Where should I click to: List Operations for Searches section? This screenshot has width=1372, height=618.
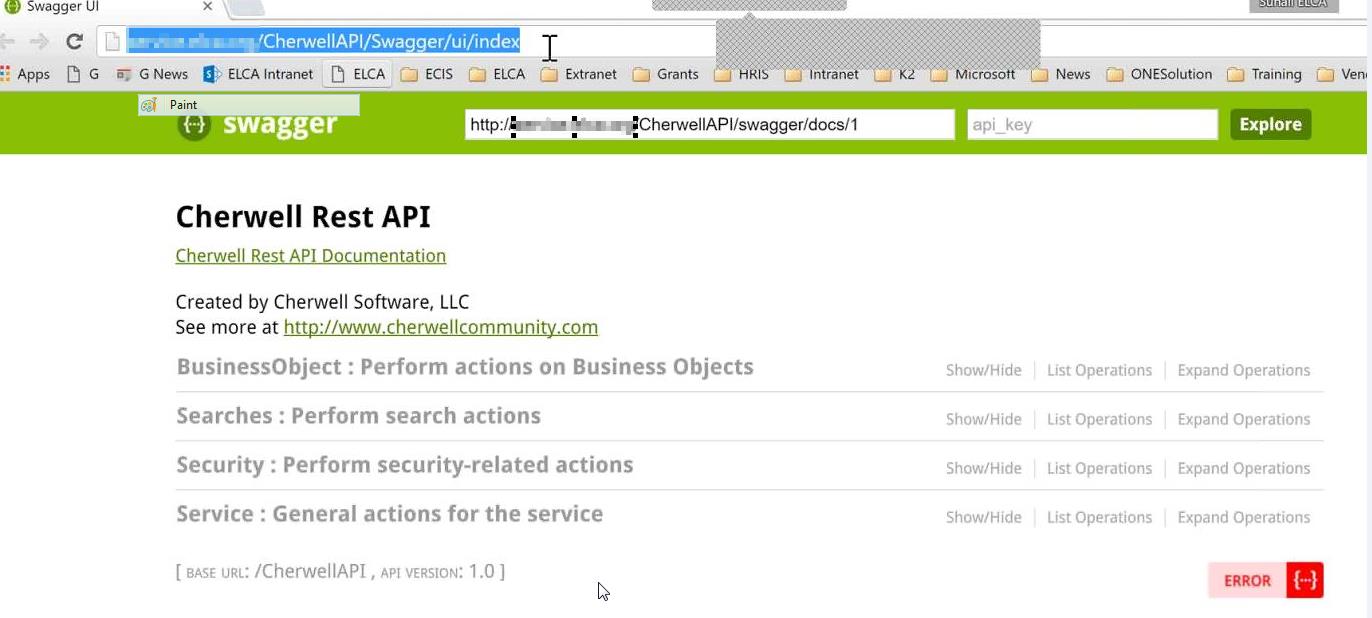pos(1099,419)
